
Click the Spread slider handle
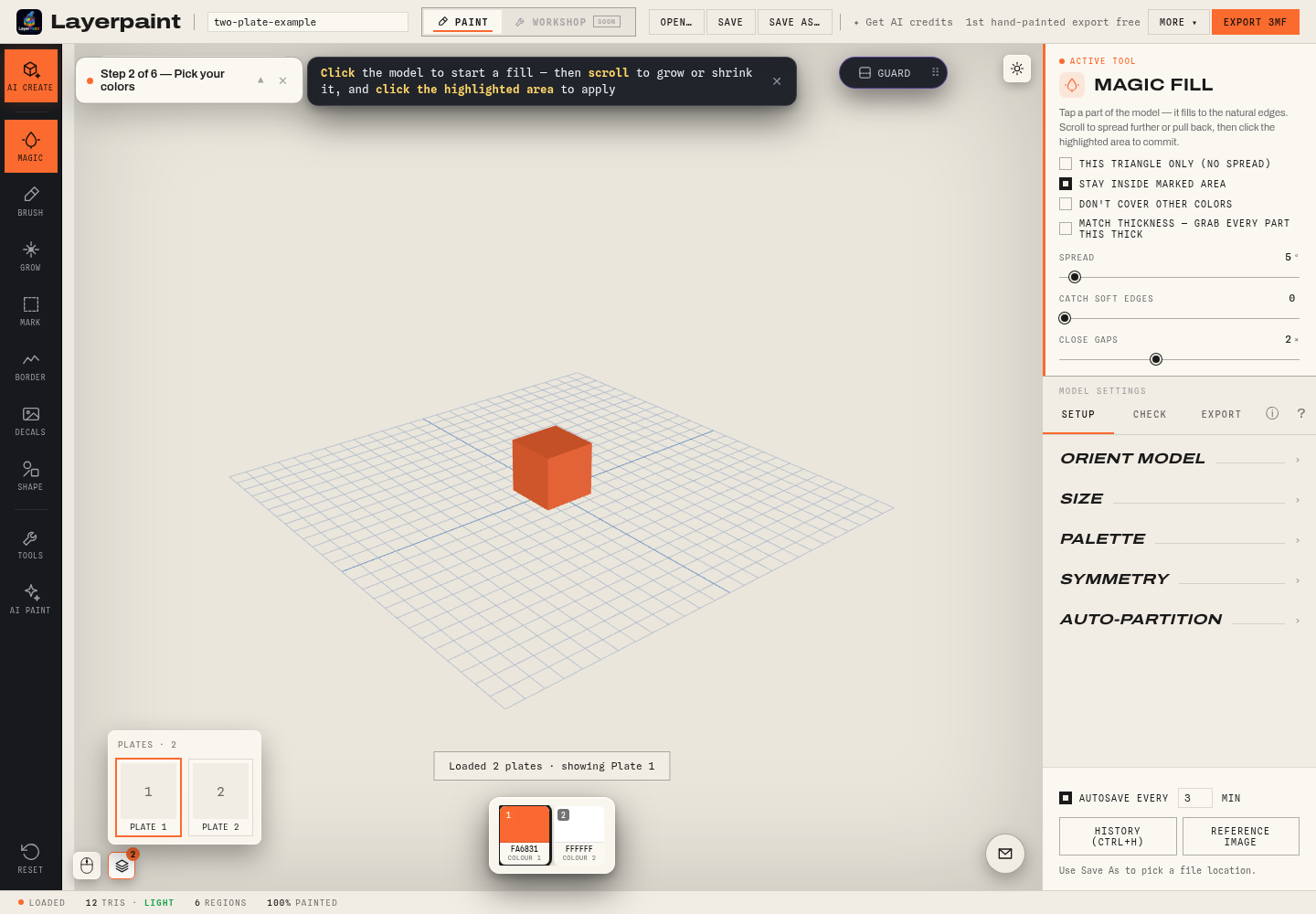pyautogui.click(x=1075, y=277)
